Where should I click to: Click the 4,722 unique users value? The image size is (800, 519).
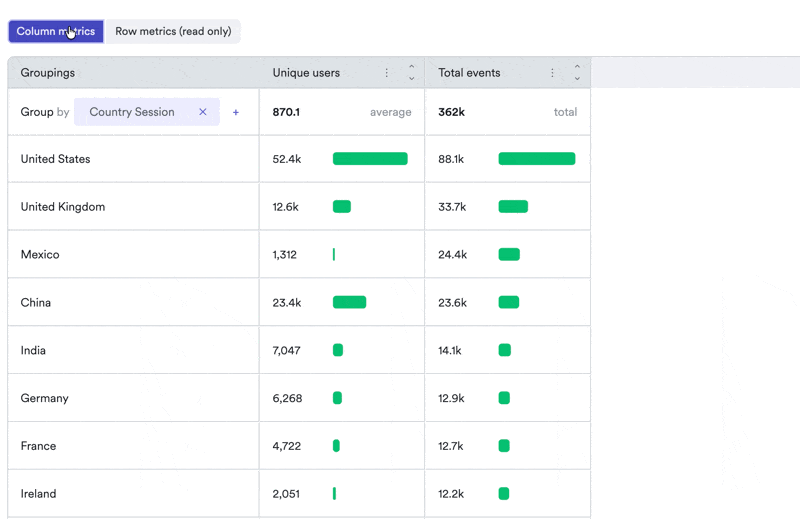tap(287, 446)
